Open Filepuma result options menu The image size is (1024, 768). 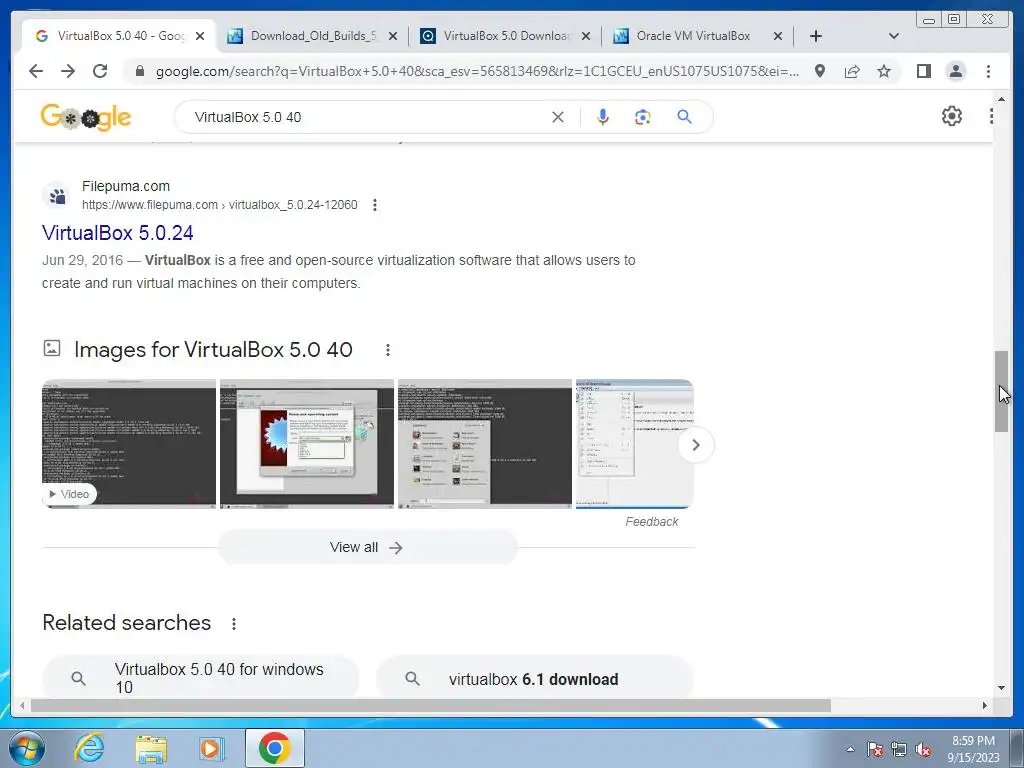[375, 205]
